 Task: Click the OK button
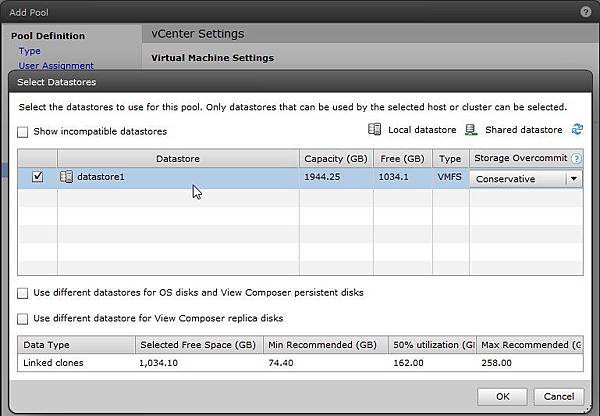click(502, 396)
